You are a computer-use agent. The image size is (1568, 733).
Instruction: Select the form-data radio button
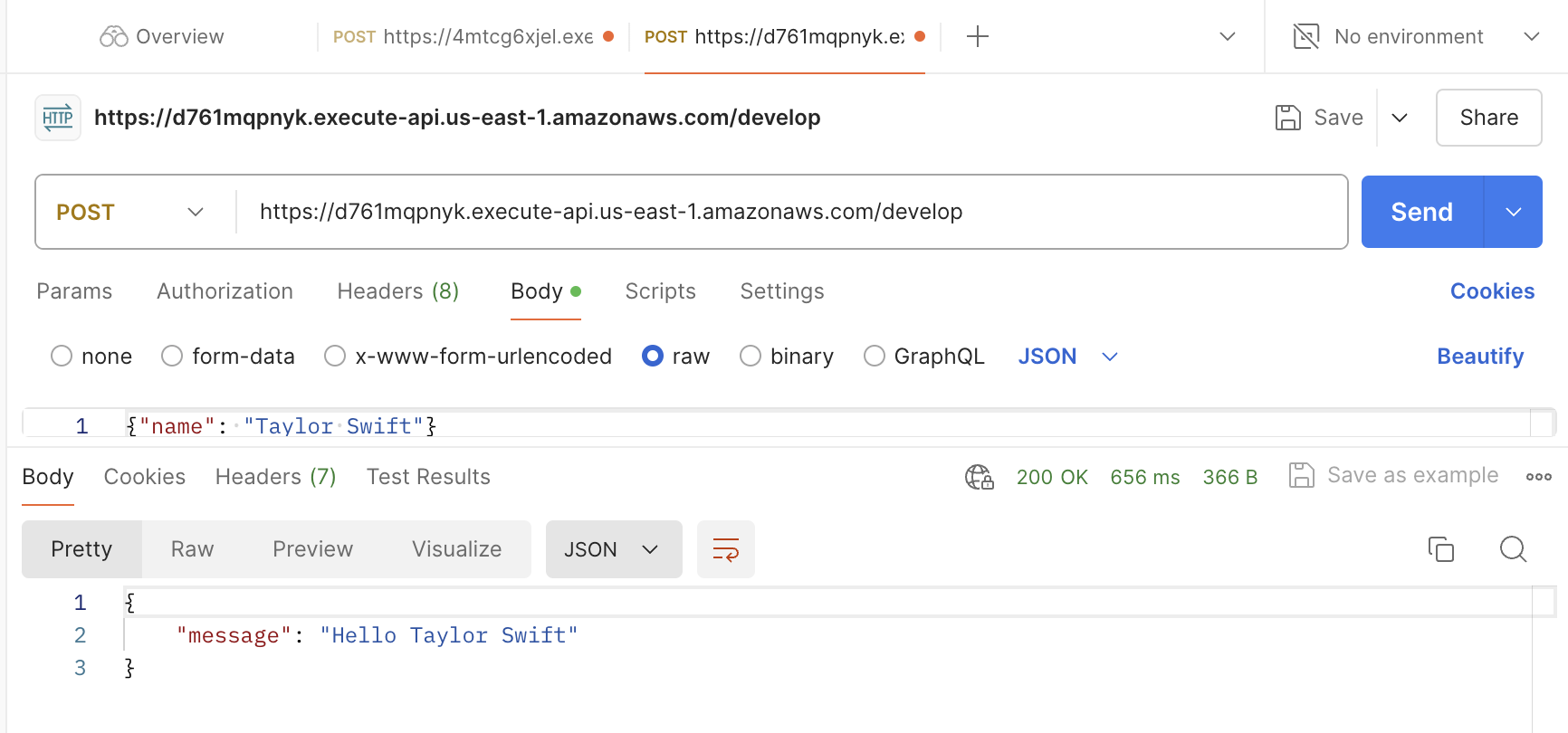pyautogui.click(x=172, y=357)
